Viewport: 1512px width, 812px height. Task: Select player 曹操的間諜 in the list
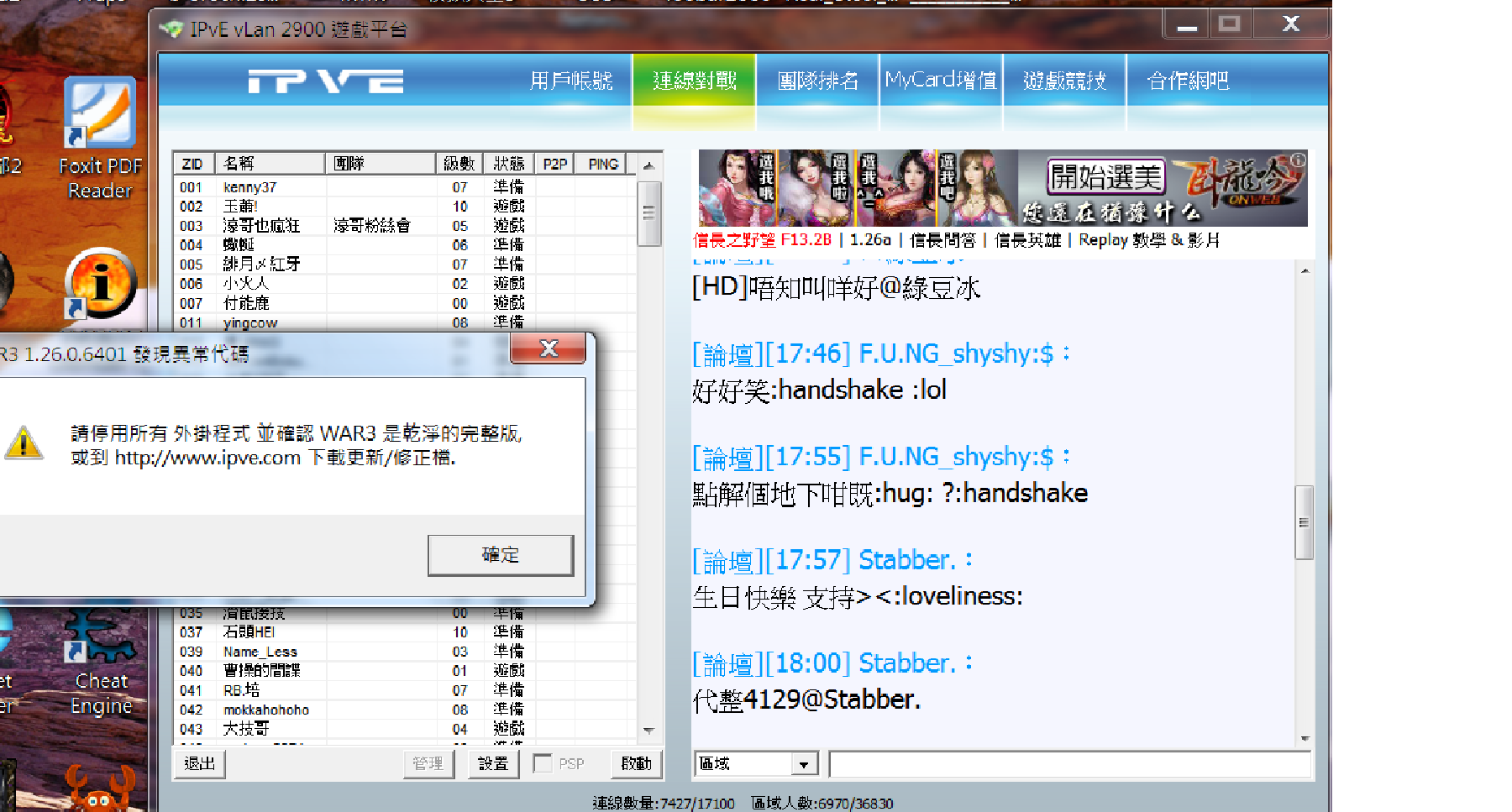(x=405, y=671)
